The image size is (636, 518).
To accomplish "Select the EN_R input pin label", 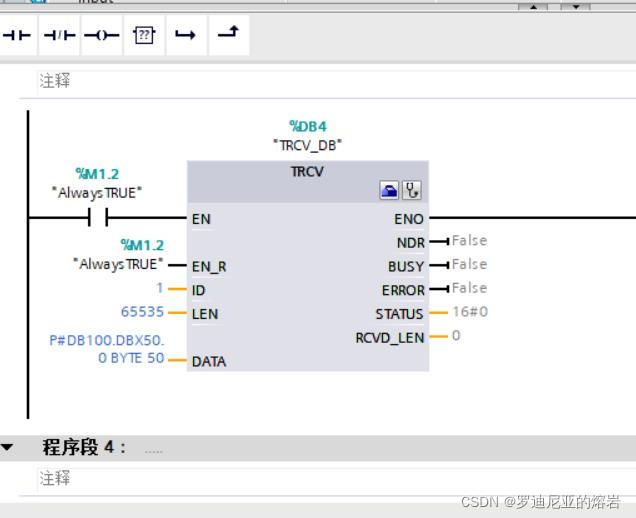I will pos(209,267).
